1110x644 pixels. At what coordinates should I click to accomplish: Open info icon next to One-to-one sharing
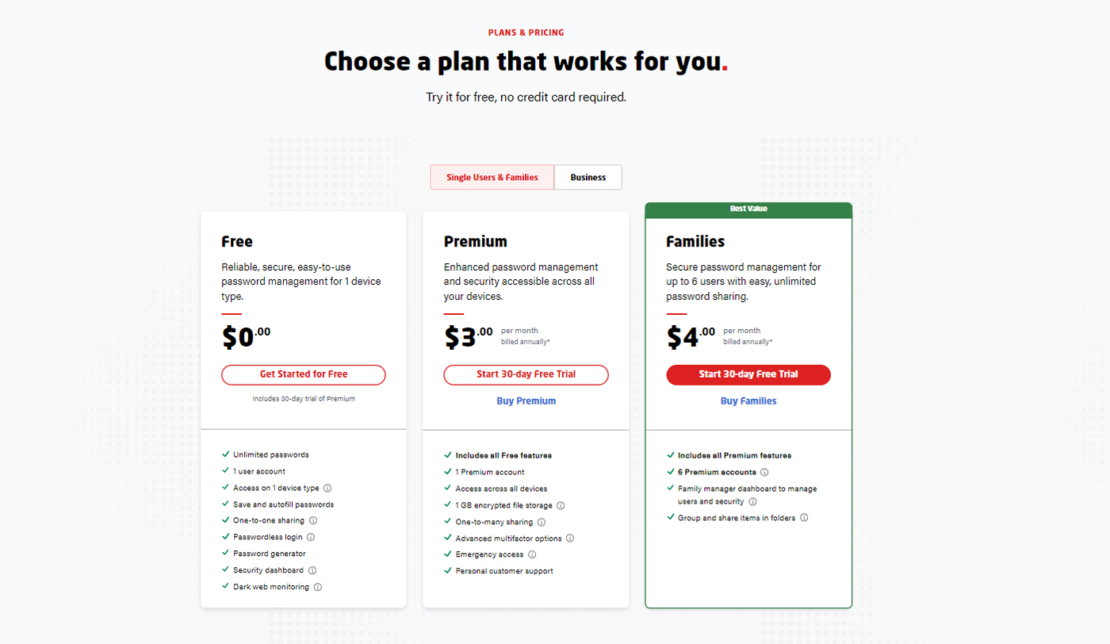(313, 521)
